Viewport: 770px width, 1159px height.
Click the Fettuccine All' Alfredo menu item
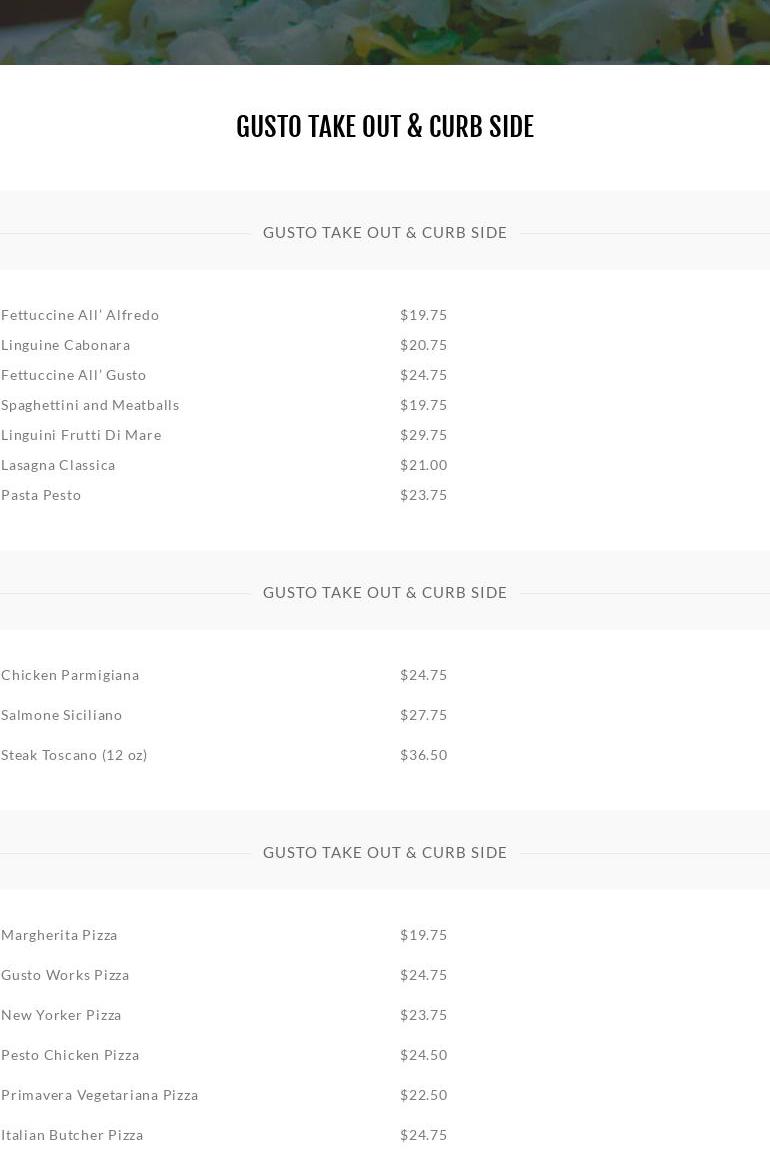[80, 315]
